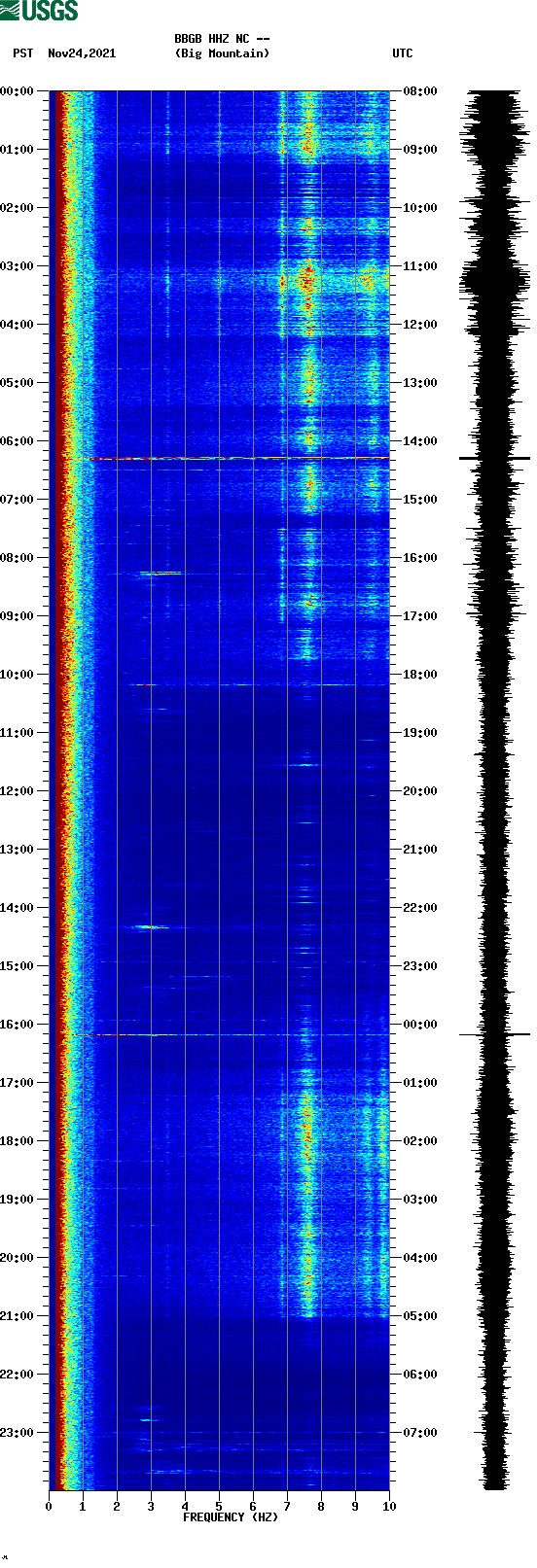Viewport: 537px width, 1568px height.
Task: Click the 'PST' timezone label
Action: (x=23, y=53)
